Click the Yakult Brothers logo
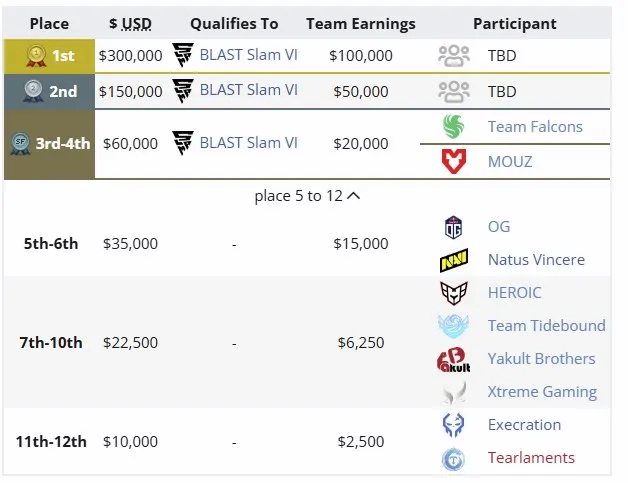Image resolution: width=628 pixels, height=483 pixels. [x=453, y=359]
